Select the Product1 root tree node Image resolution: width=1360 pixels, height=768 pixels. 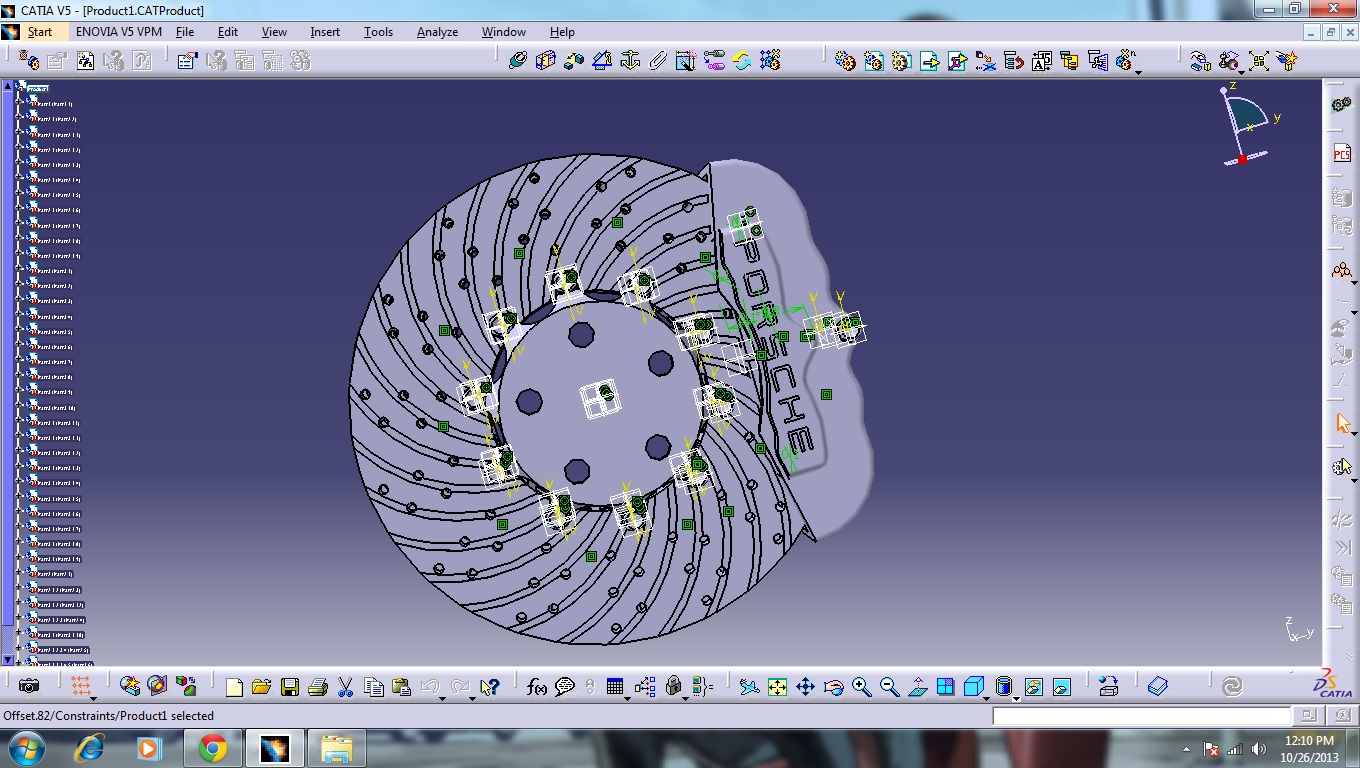coord(38,89)
